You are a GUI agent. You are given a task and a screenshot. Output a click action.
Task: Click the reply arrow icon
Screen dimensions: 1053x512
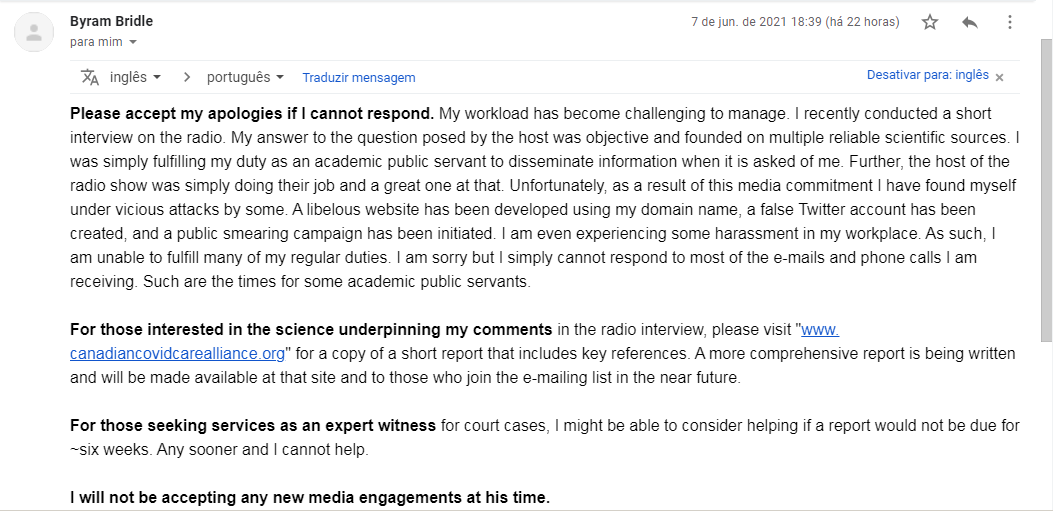tap(969, 22)
